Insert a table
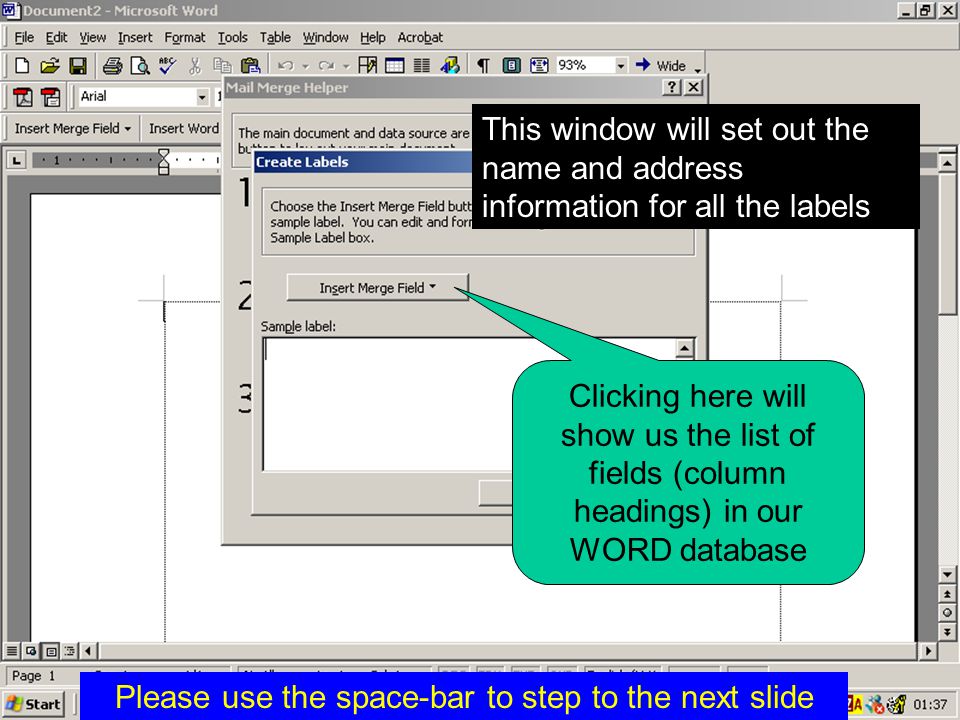 (395, 66)
